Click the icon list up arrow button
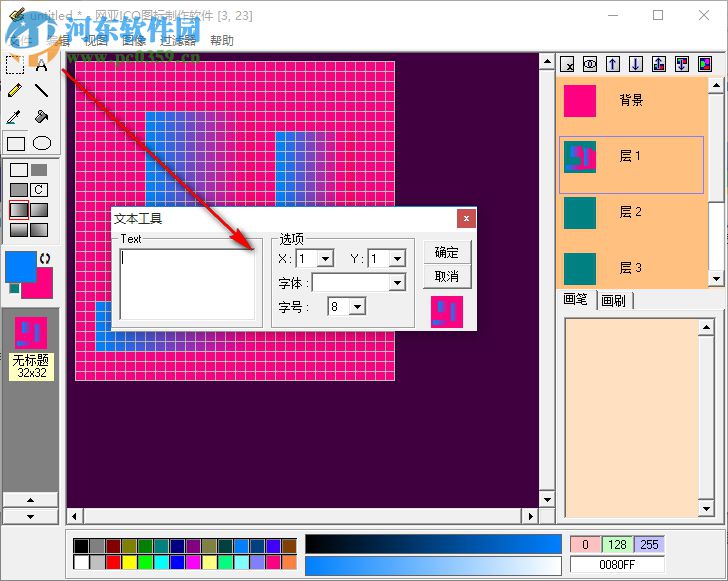Image resolution: width=728 pixels, height=581 pixels. point(31,500)
